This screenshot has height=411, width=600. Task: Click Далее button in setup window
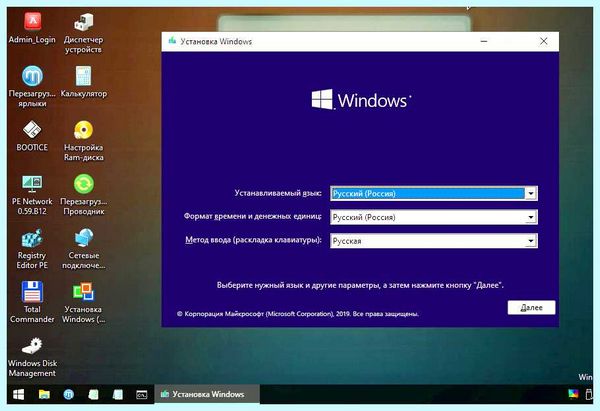pyautogui.click(x=531, y=308)
